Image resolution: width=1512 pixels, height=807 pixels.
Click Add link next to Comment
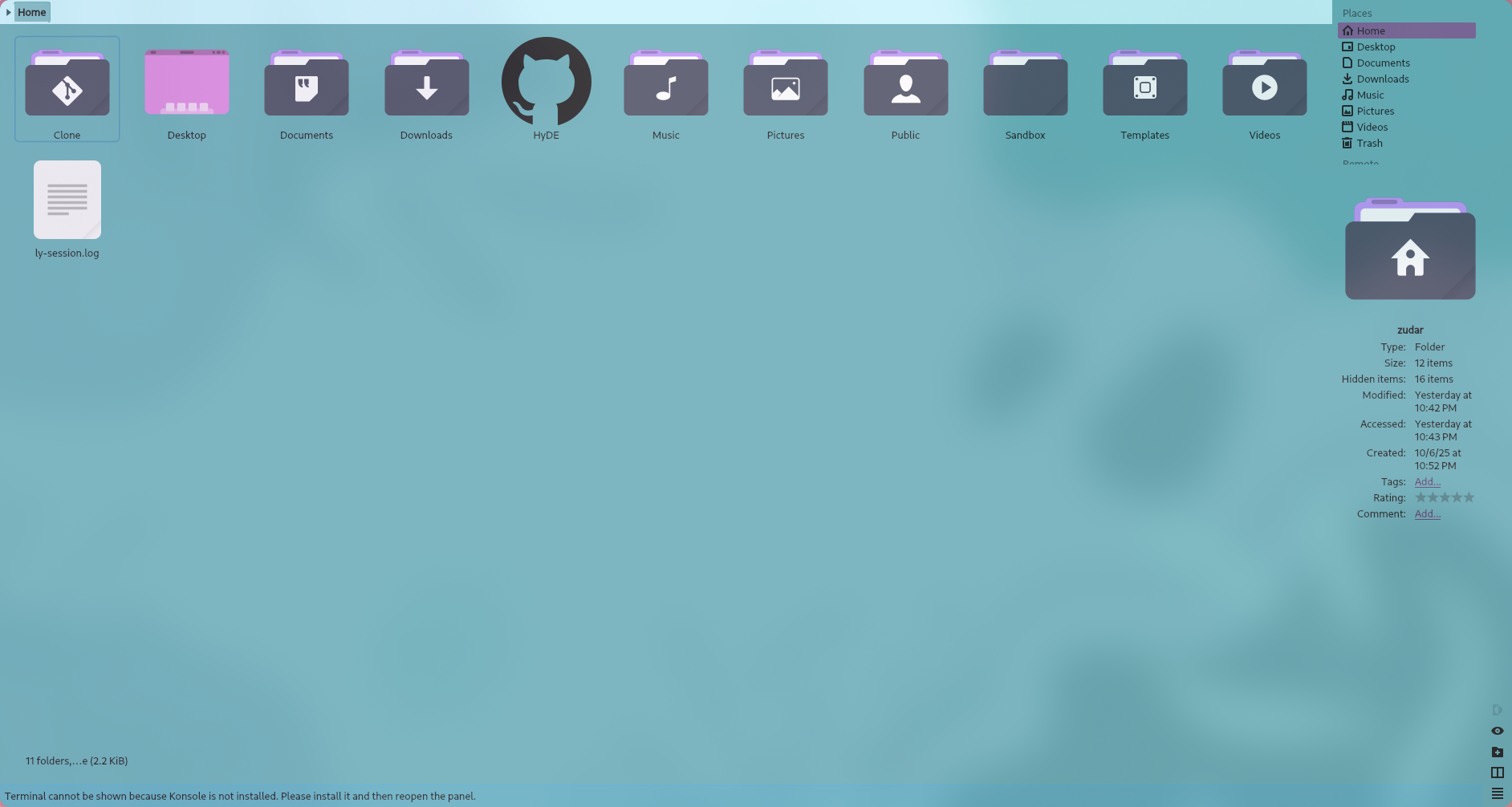(1427, 513)
